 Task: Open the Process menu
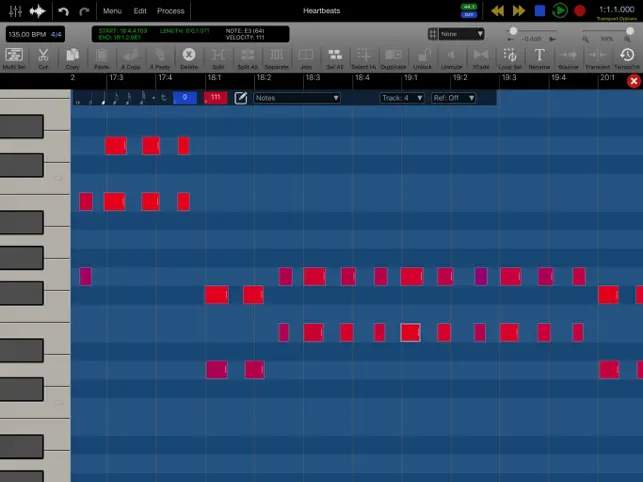pos(171,11)
